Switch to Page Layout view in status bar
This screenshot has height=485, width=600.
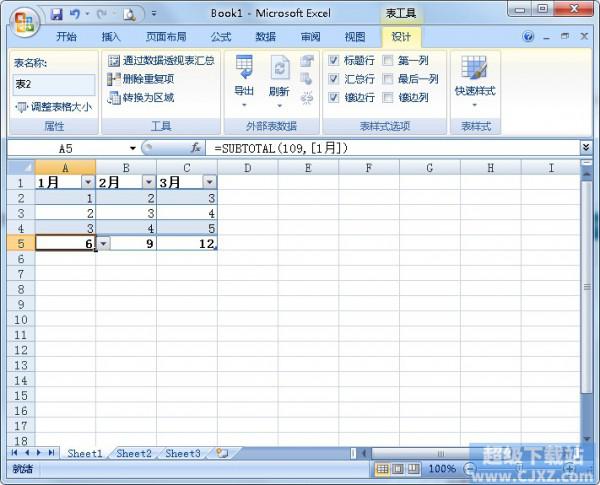tap(399, 468)
